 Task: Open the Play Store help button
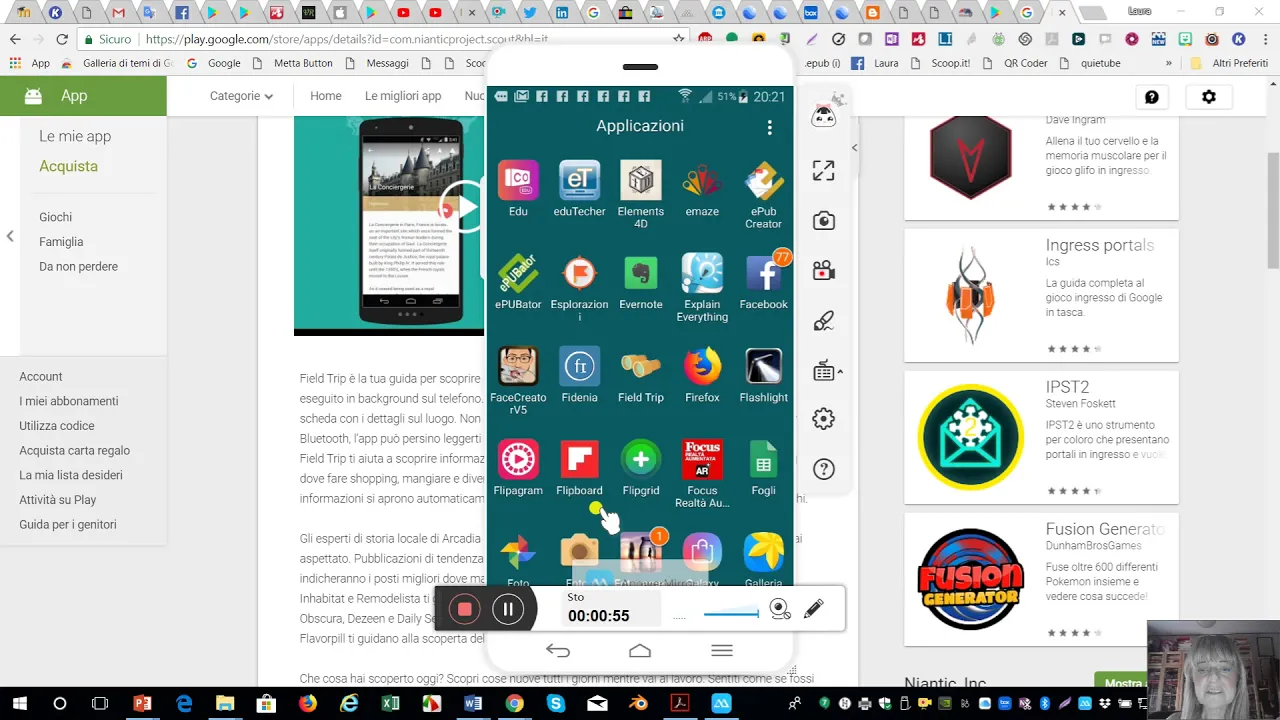[1152, 97]
